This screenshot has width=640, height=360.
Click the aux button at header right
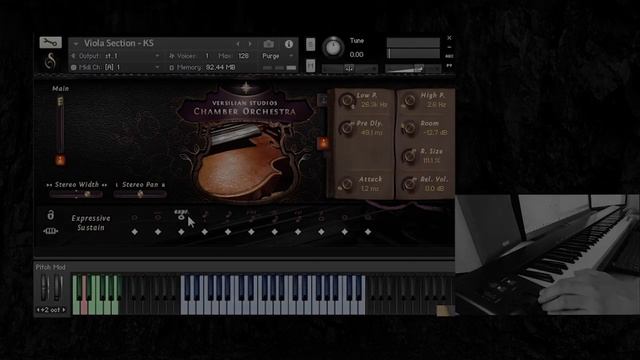pos(449,56)
